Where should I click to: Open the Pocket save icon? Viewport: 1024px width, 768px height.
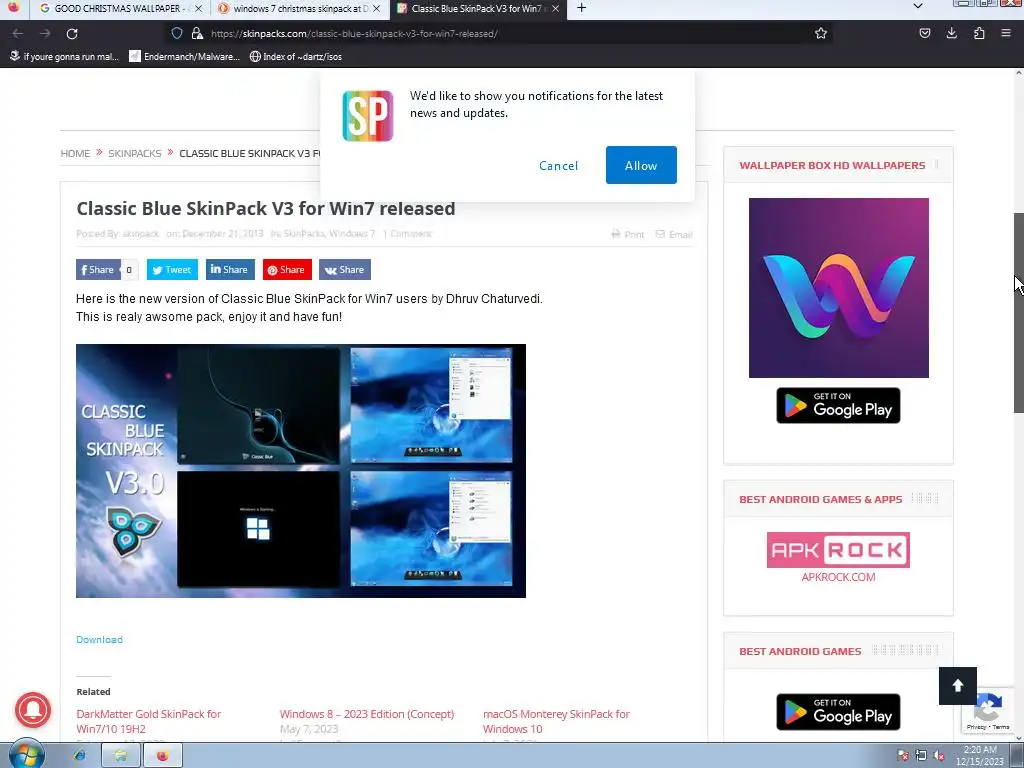click(x=925, y=33)
